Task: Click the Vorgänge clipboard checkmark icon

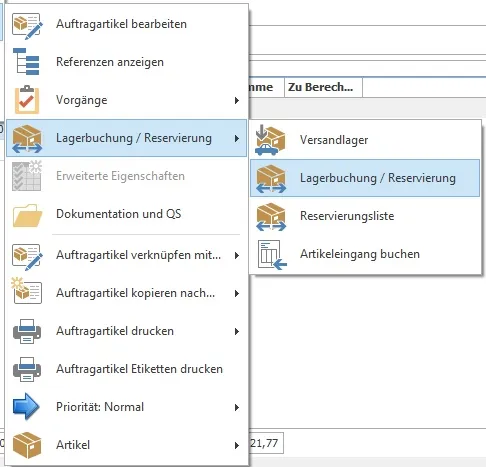Action: click(x=27, y=100)
